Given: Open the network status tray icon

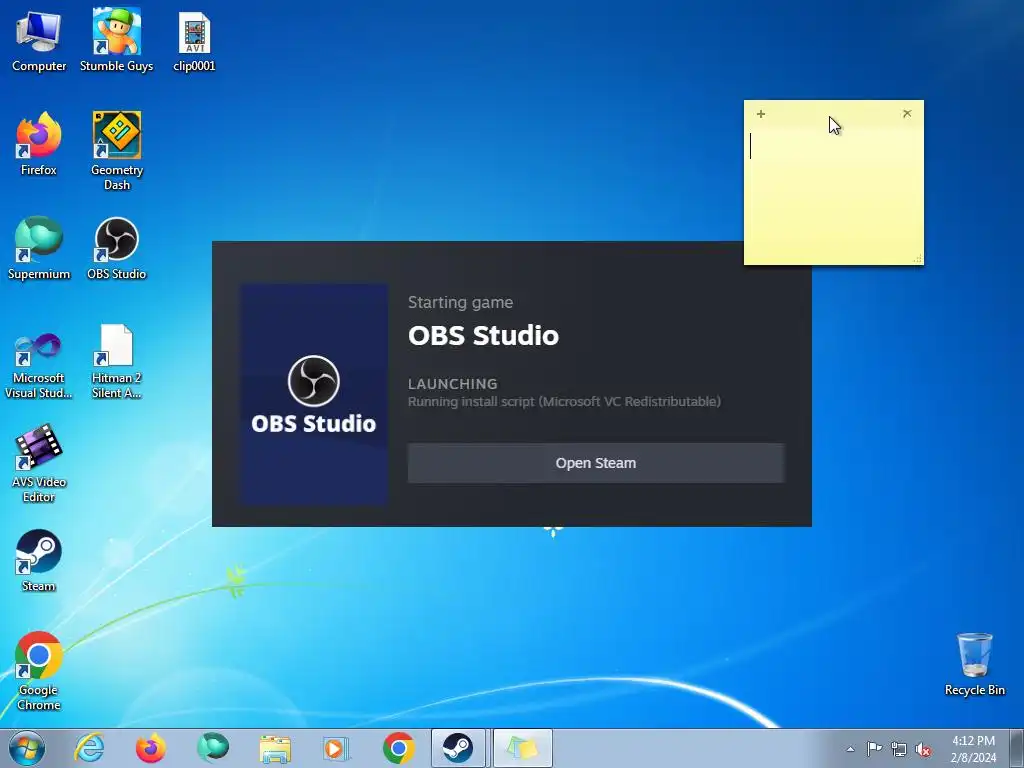Looking at the screenshot, I should [x=899, y=750].
